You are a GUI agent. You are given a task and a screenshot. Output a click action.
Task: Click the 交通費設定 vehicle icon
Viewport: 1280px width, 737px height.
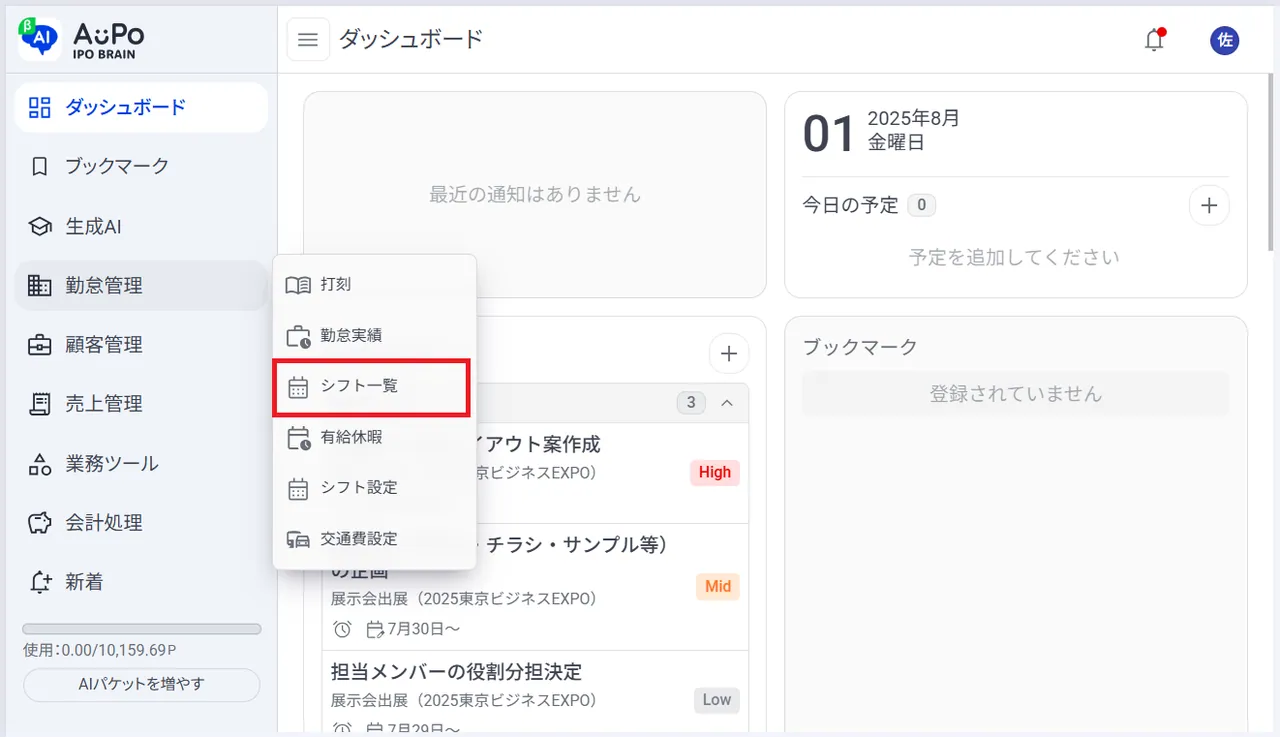298,539
